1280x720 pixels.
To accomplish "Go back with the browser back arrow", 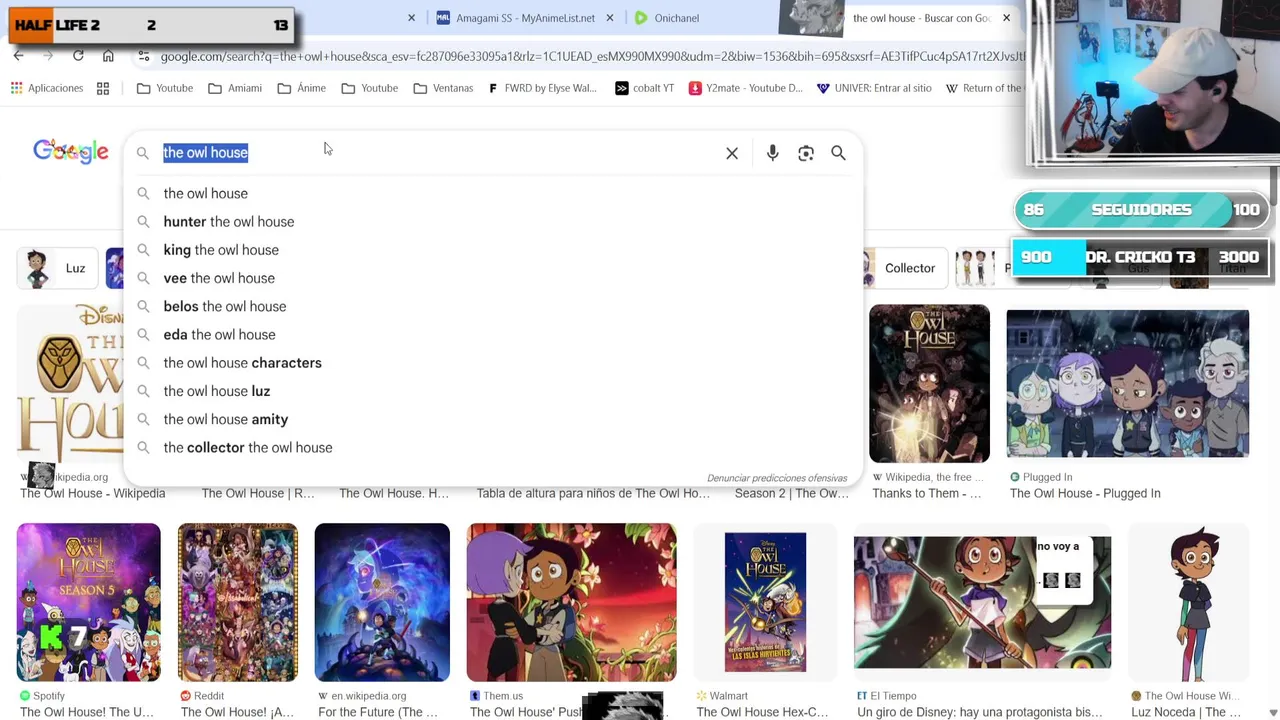I will click(18, 56).
